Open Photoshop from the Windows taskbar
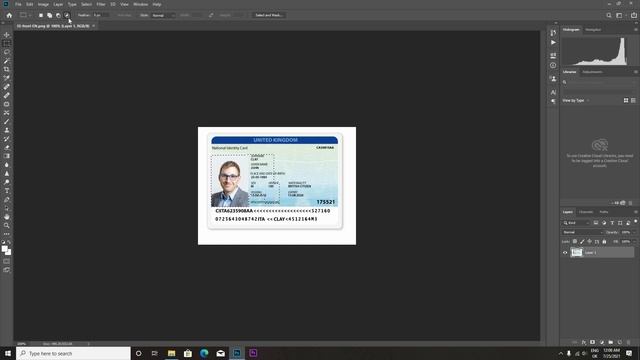 237,353
